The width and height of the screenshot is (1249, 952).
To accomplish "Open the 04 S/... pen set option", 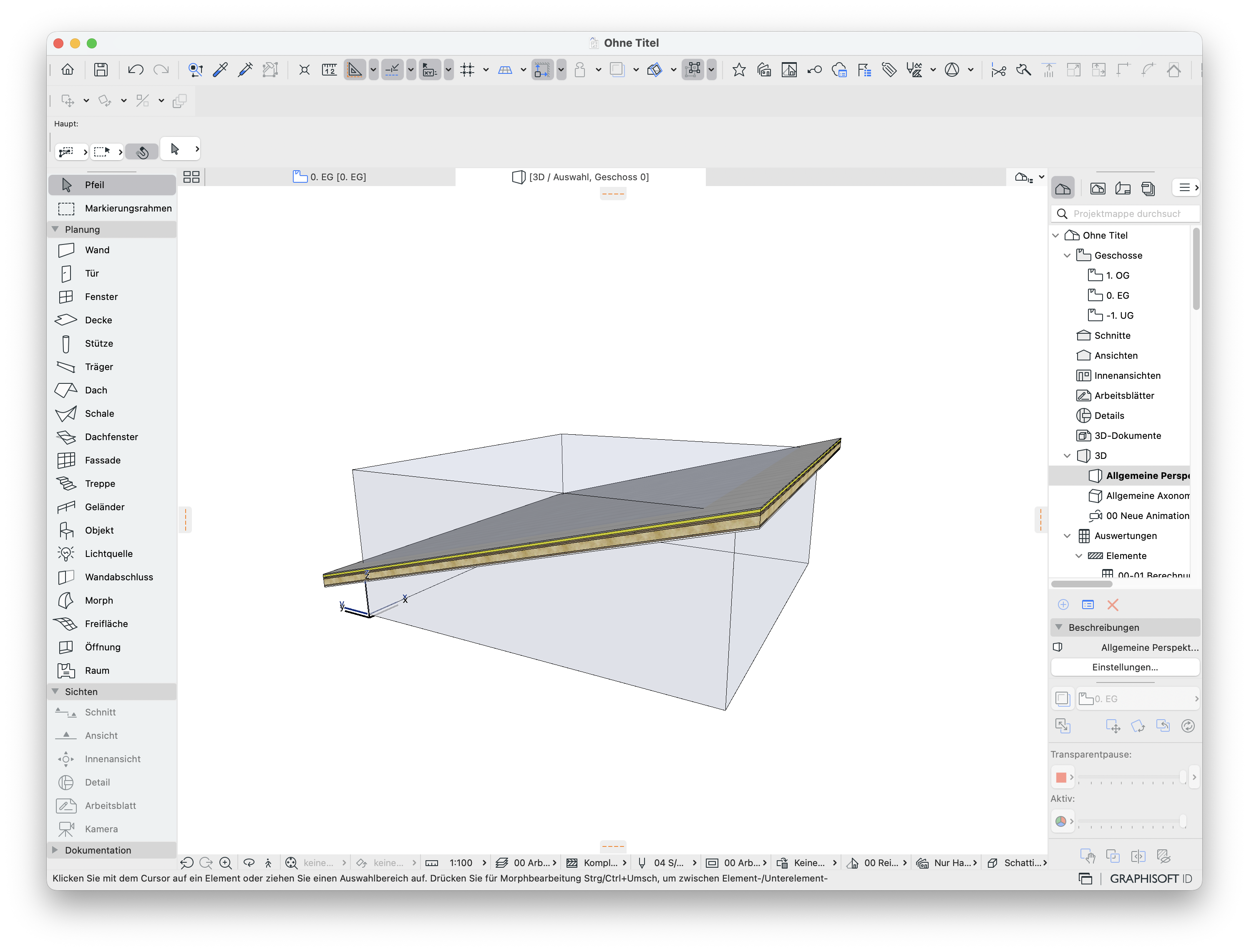I will [667, 862].
